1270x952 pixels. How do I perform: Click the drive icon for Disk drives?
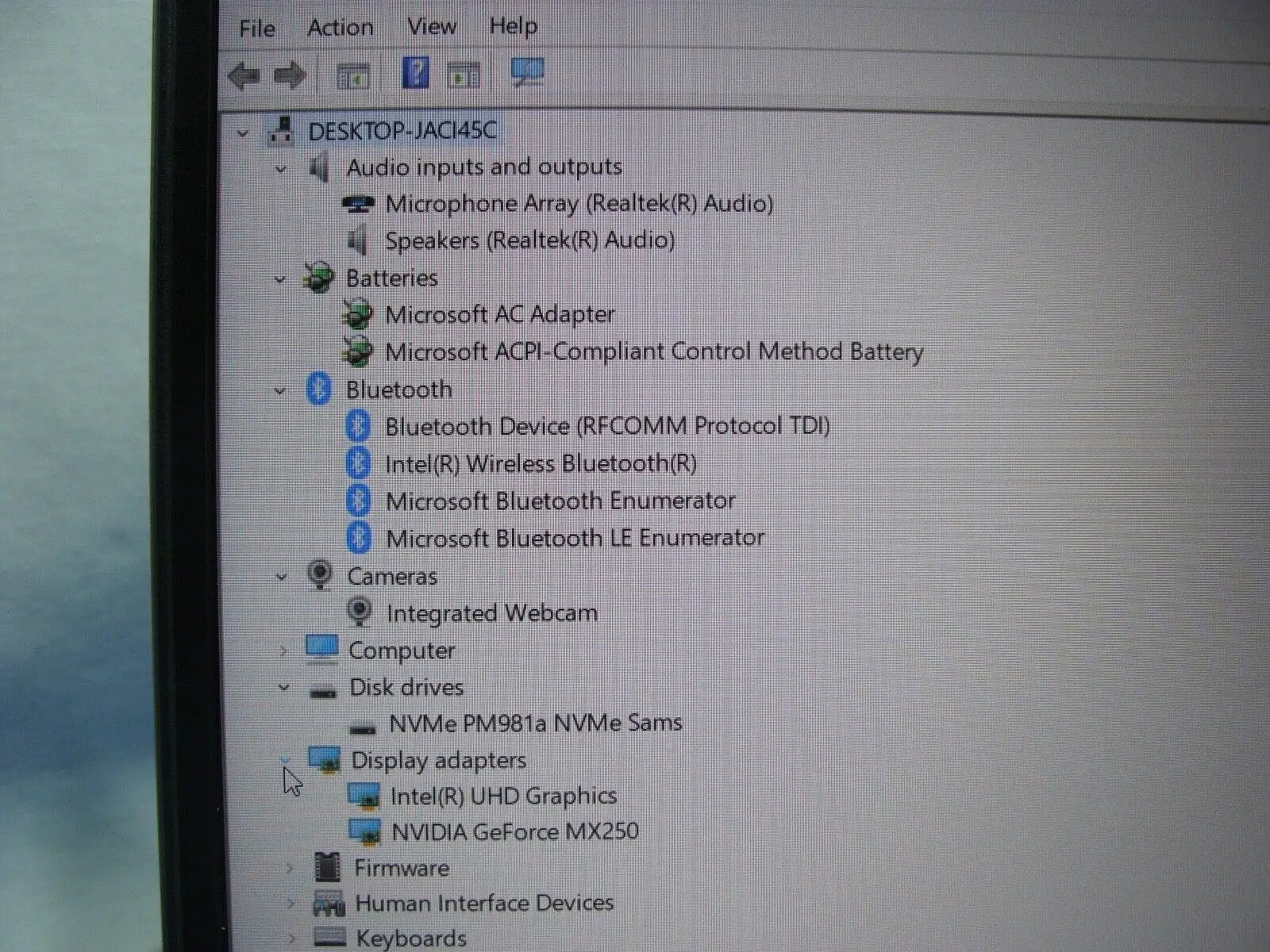click(x=323, y=691)
